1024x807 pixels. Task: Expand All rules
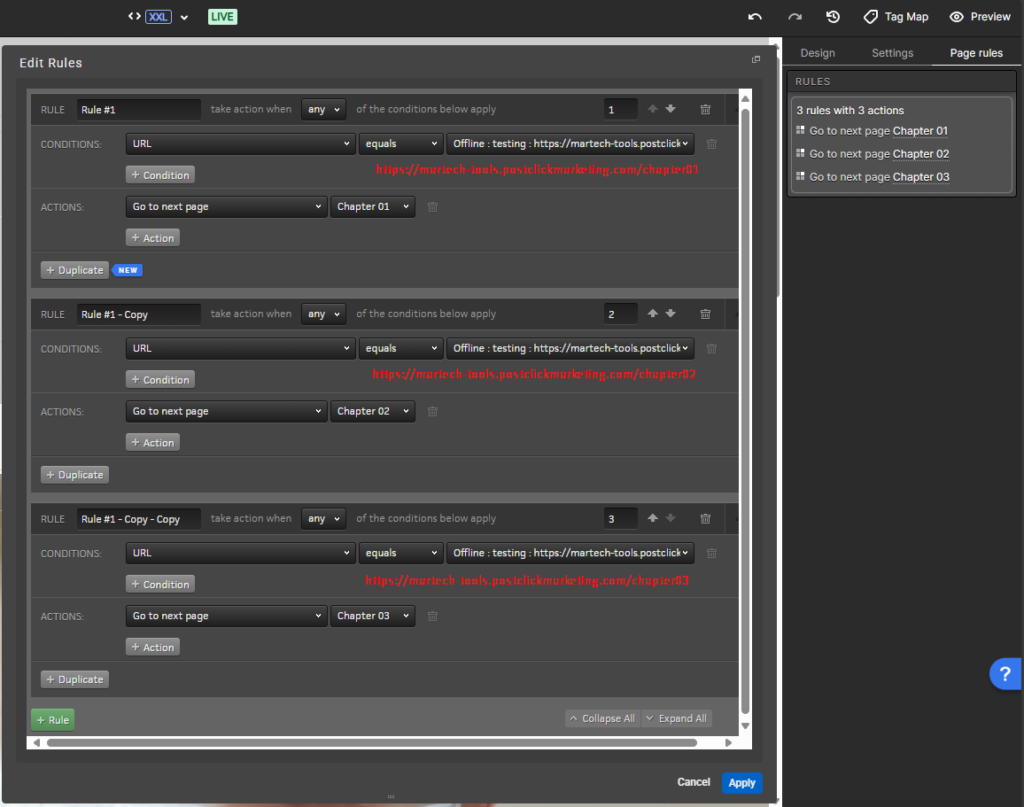pos(677,718)
